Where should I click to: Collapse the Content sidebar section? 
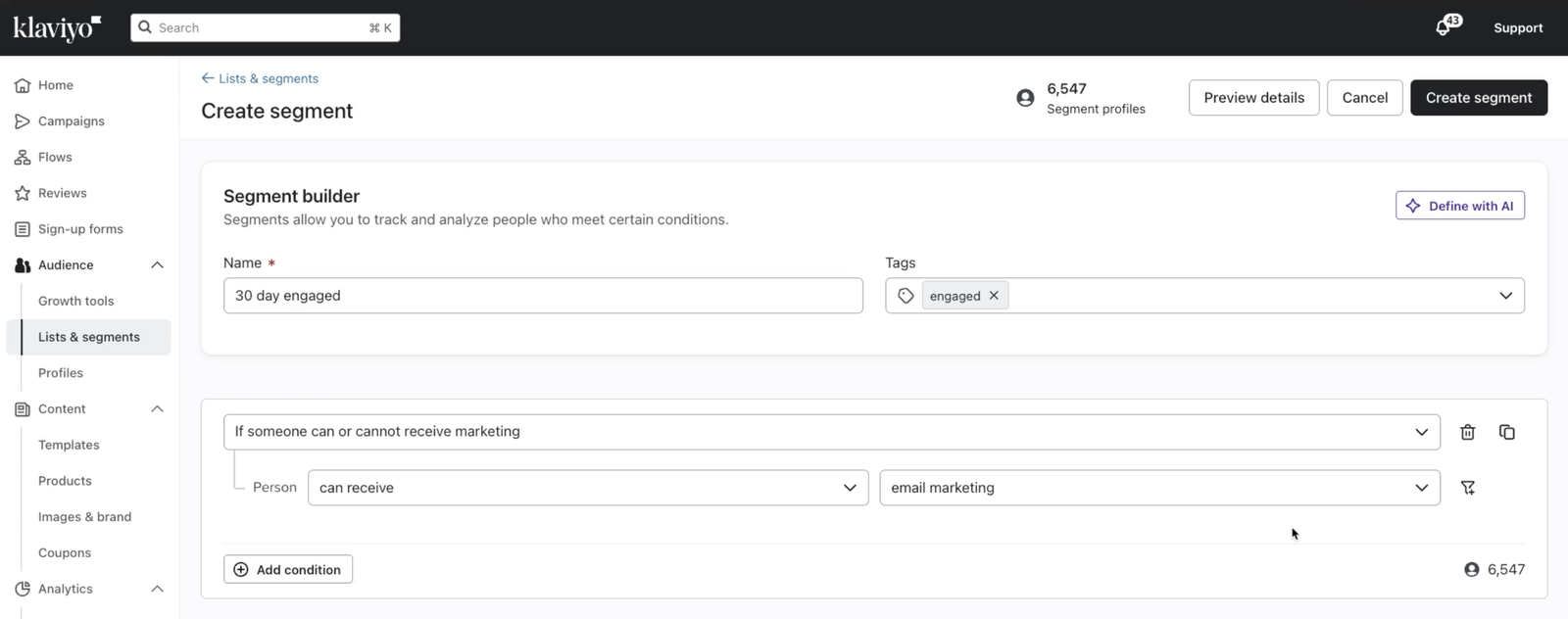click(157, 409)
